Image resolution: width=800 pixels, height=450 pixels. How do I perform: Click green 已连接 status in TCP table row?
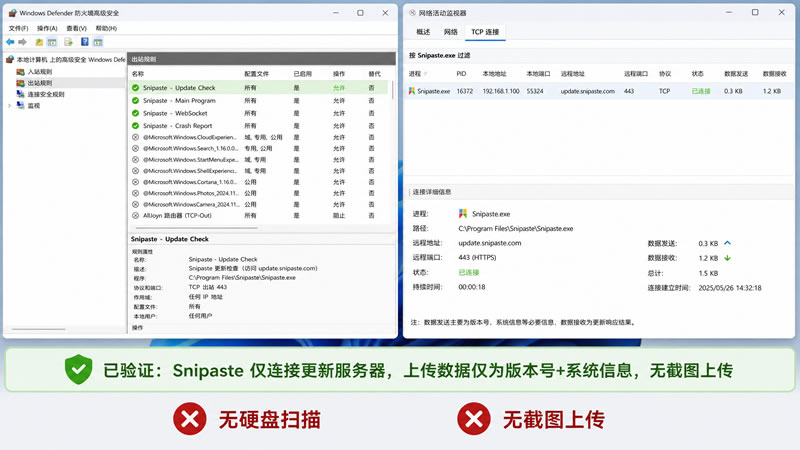(701, 91)
